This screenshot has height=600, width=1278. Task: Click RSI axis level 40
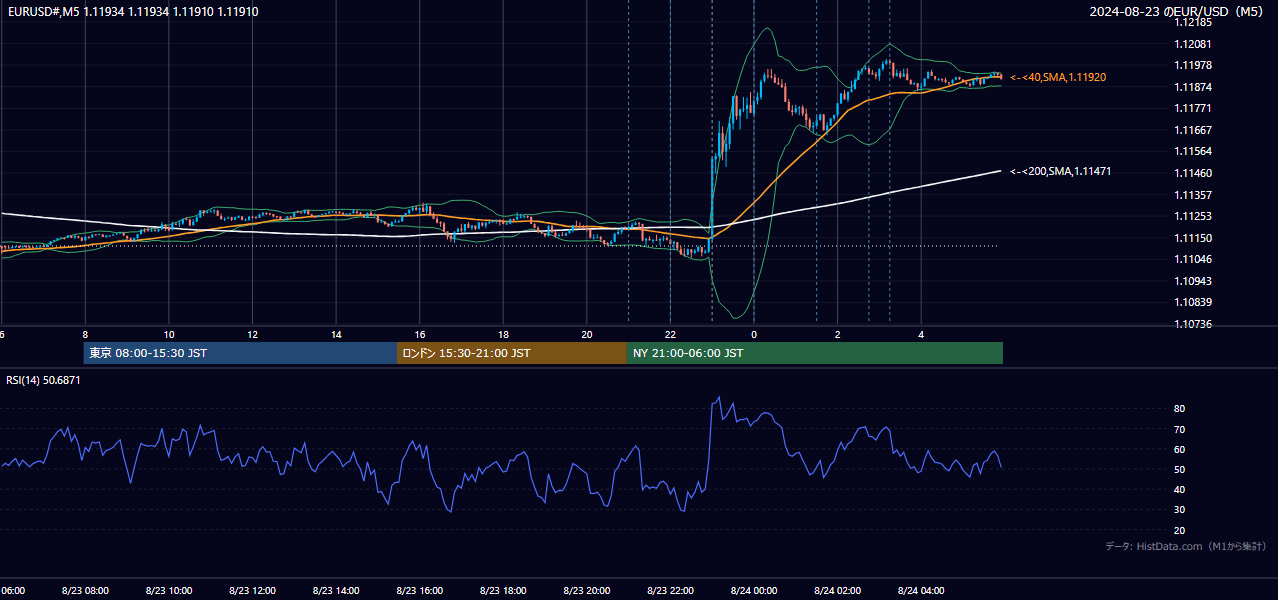1180,490
